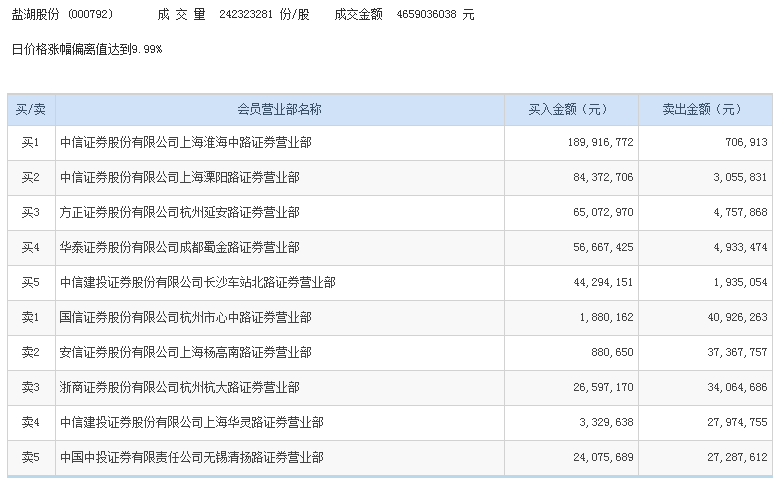Click the 会员营业部名称 column header

(279, 109)
